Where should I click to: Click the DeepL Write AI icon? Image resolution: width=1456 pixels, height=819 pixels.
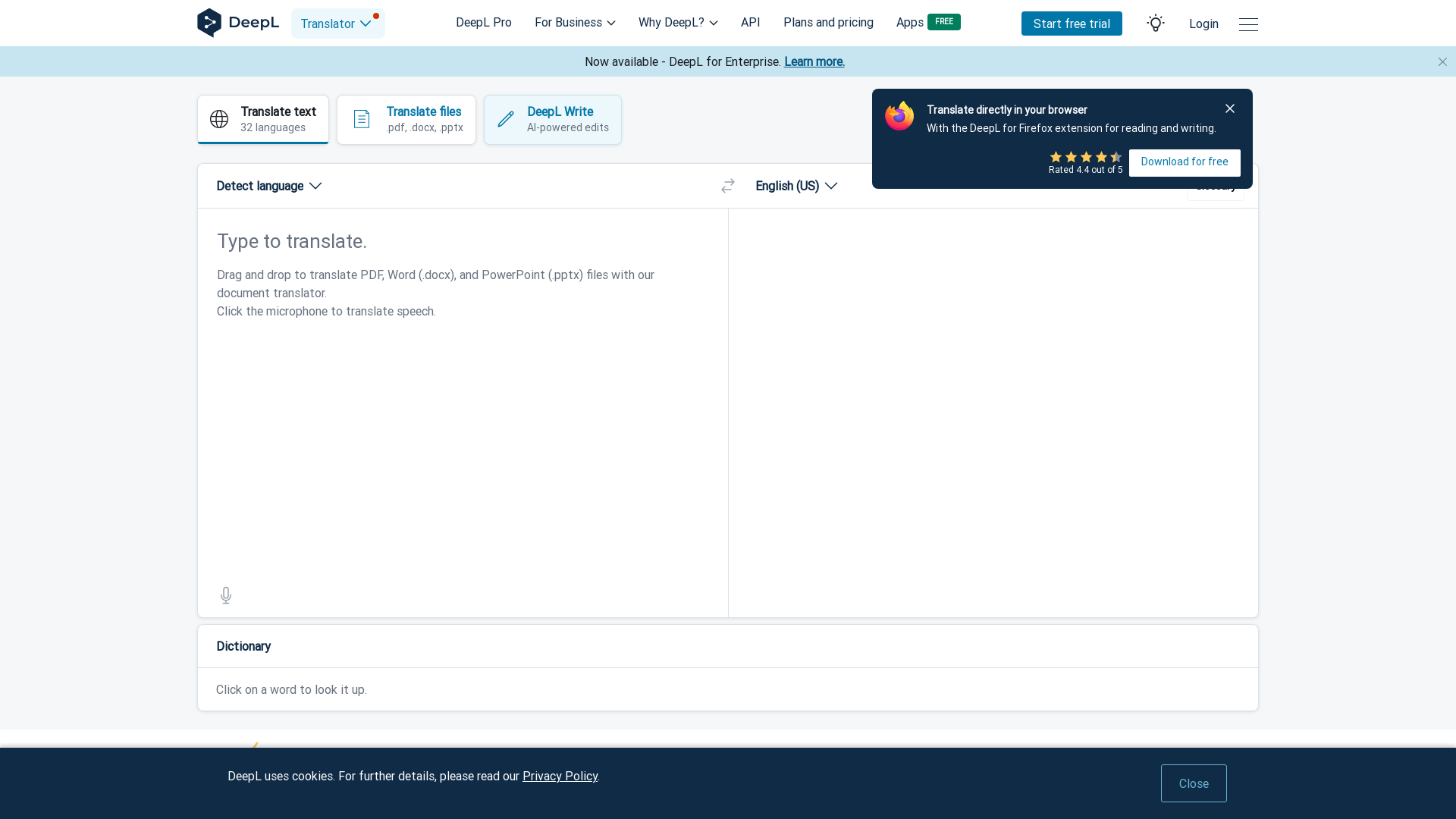[505, 119]
